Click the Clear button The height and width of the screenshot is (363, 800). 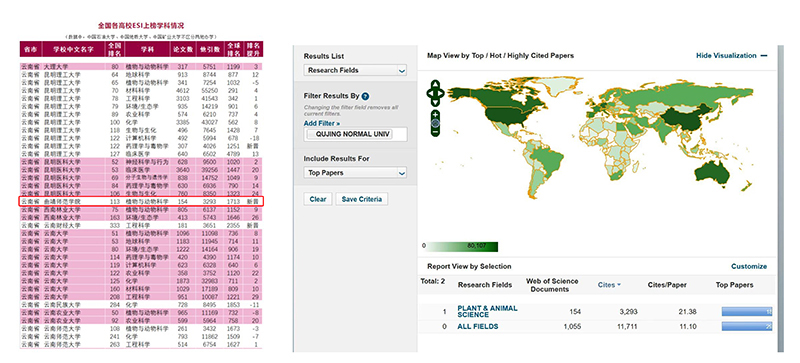318,199
